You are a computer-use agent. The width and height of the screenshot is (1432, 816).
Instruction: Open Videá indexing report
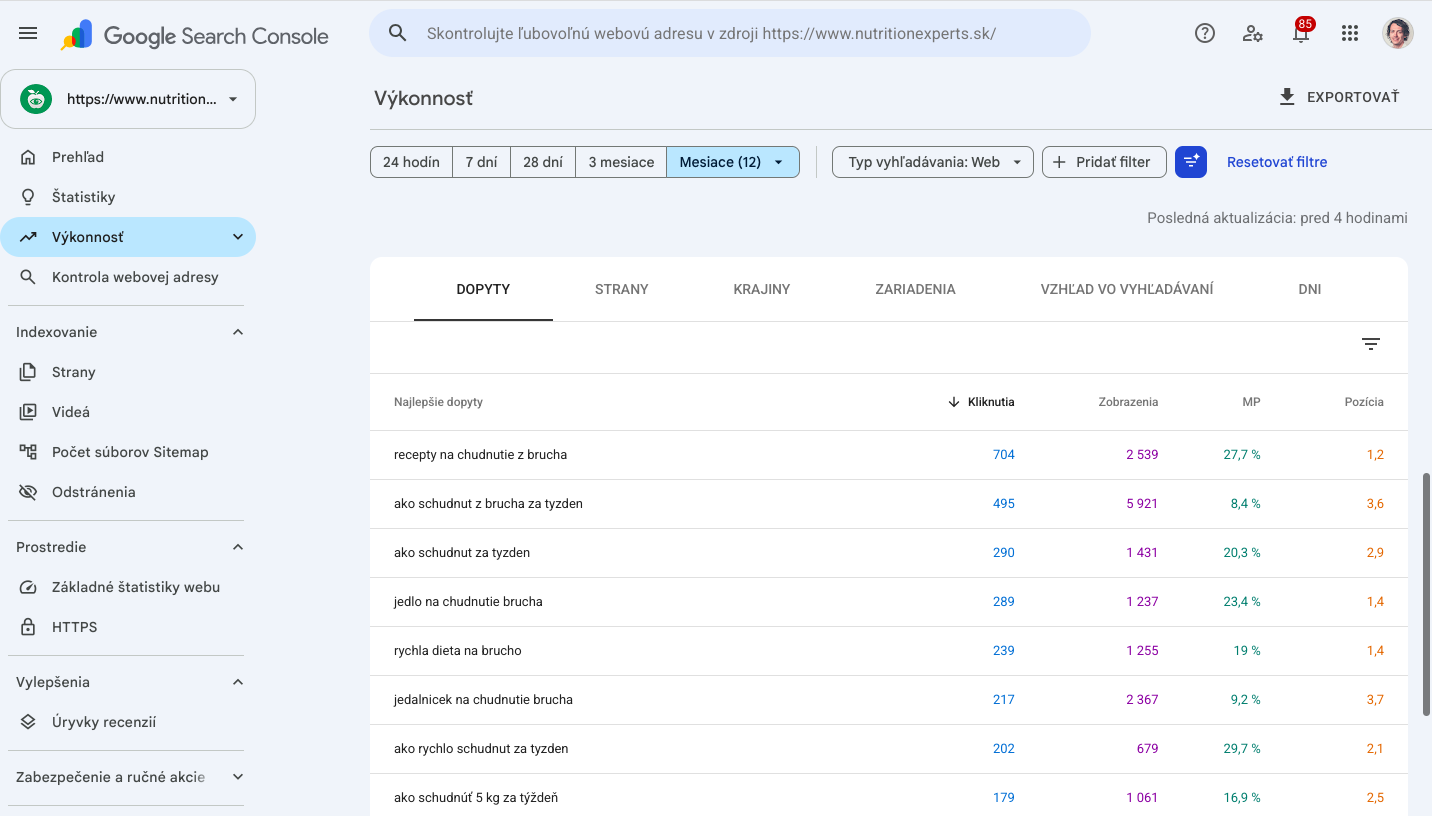[x=128, y=412]
